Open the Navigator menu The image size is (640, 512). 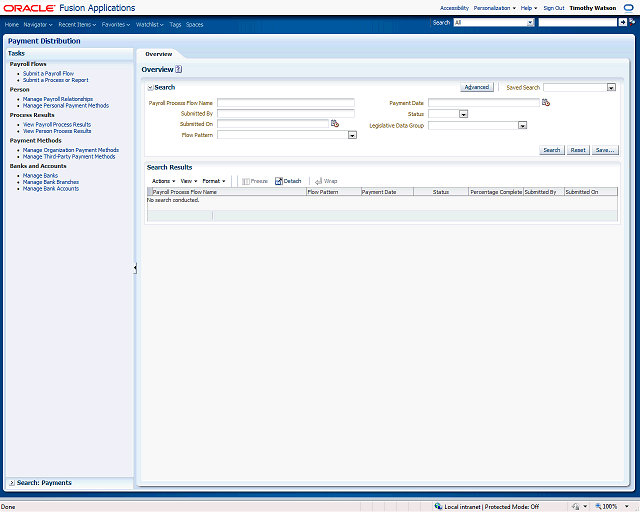[x=38, y=23]
